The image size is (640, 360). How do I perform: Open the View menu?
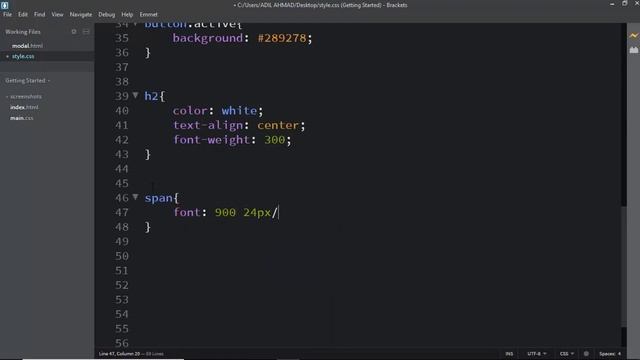coord(57,14)
